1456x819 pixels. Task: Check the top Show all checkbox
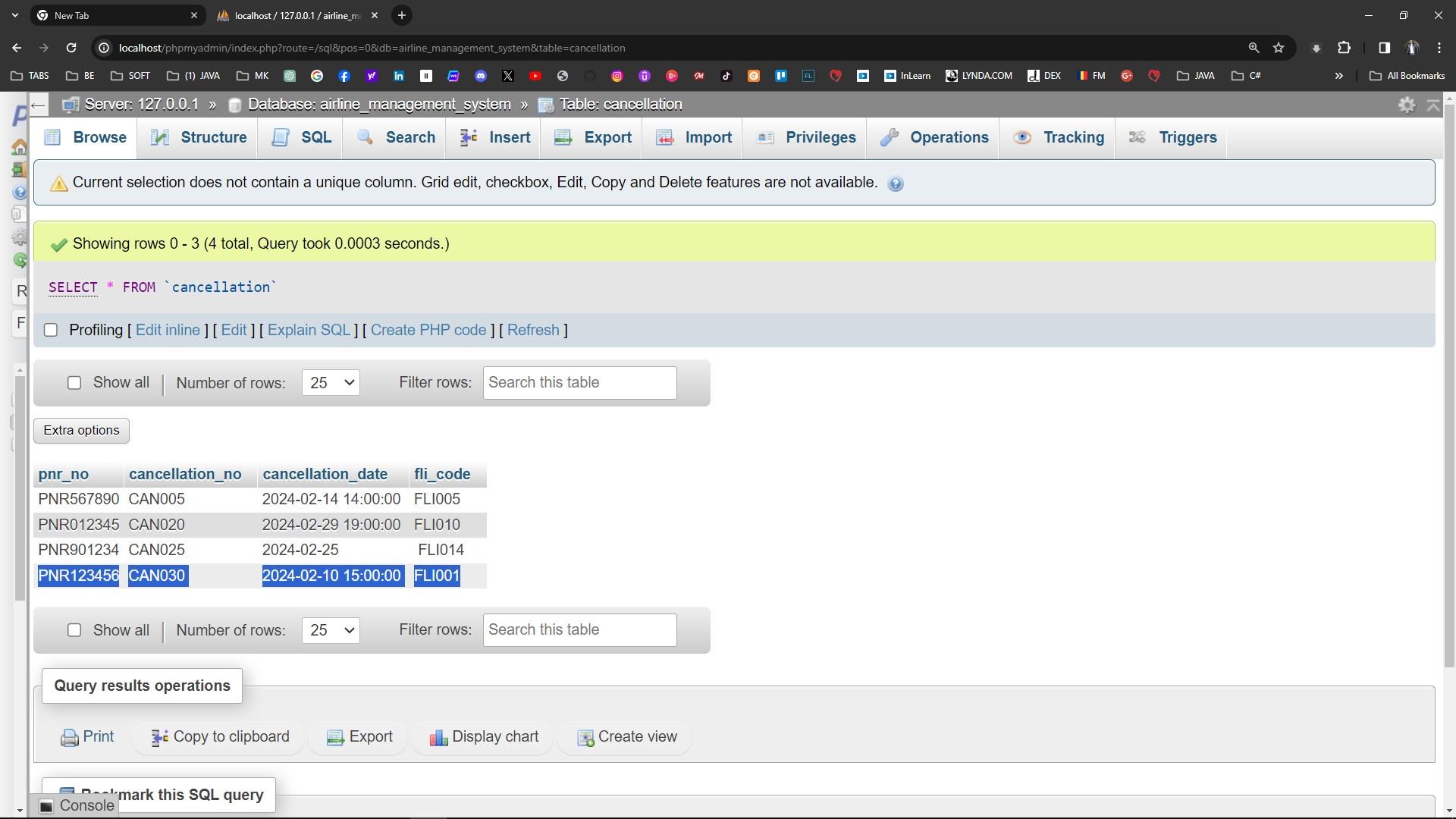[74, 383]
